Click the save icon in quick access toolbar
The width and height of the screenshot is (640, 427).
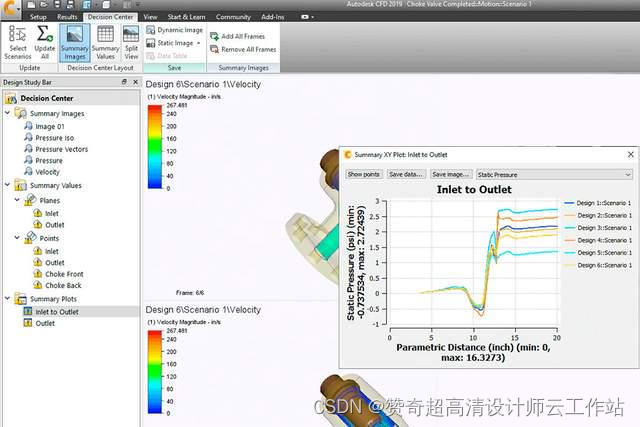coord(57,4)
